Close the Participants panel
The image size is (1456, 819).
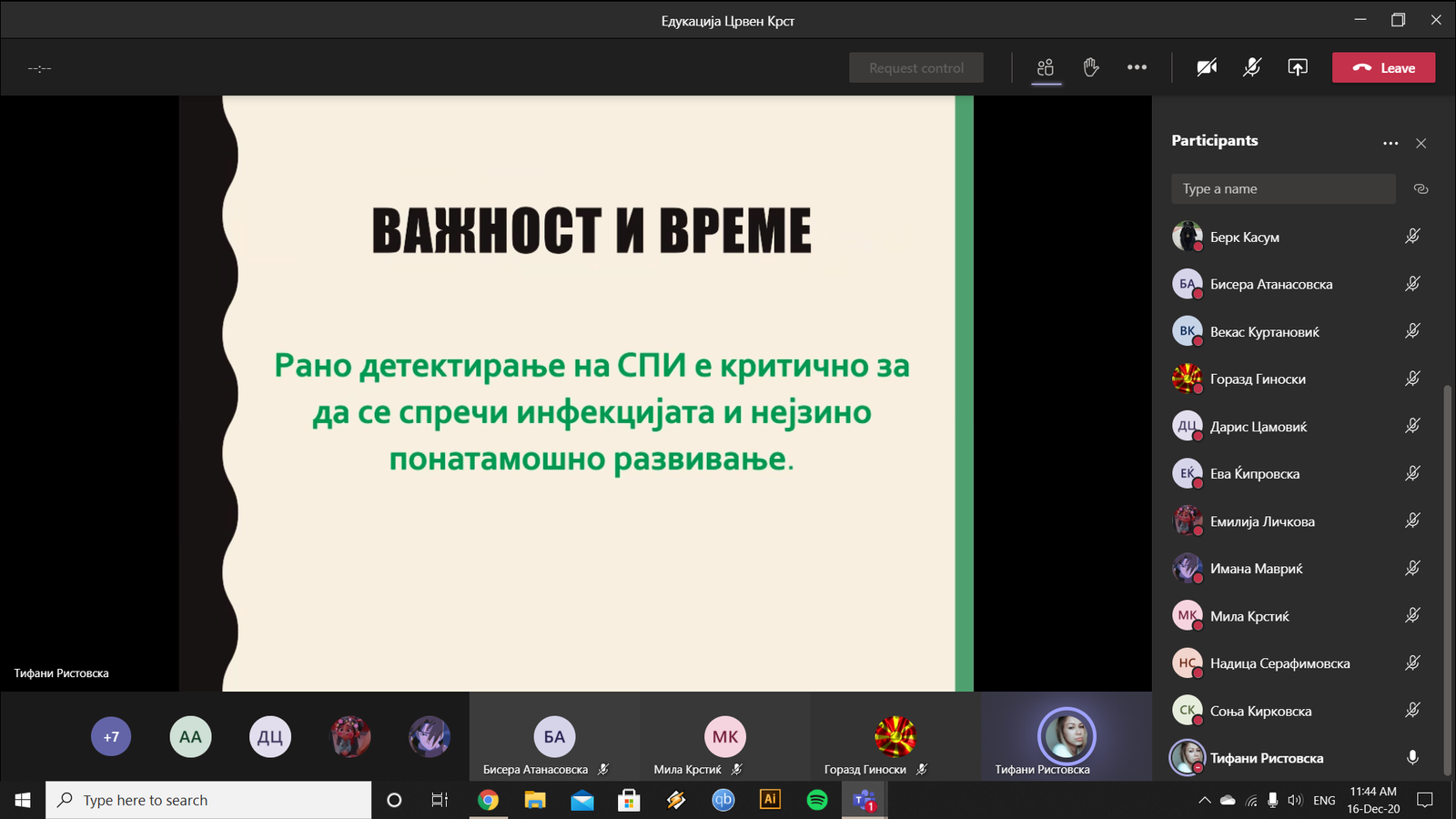[x=1421, y=143]
